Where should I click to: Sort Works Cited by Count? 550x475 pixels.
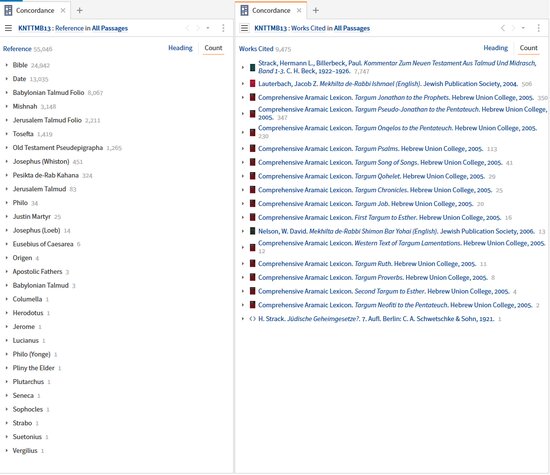coord(528,48)
